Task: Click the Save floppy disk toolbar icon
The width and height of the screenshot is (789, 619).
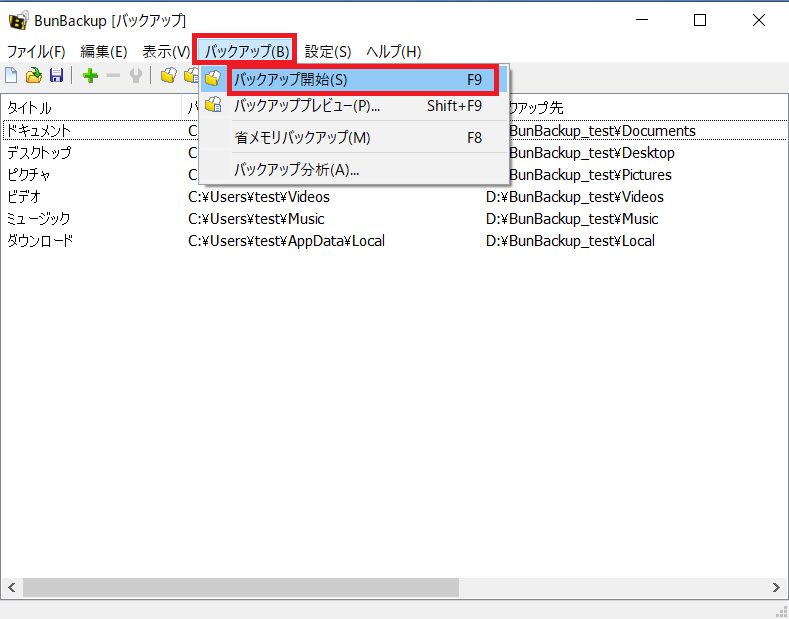Action: point(56,76)
